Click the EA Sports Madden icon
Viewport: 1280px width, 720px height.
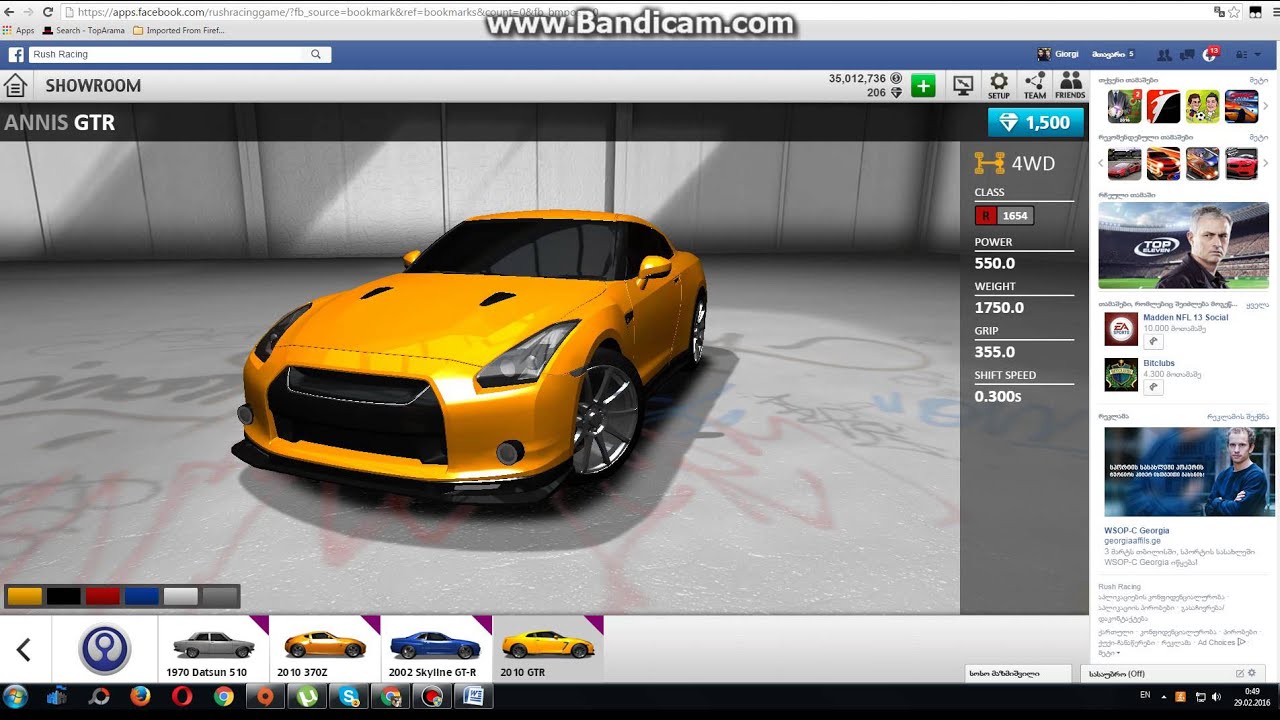(x=1121, y=329)
